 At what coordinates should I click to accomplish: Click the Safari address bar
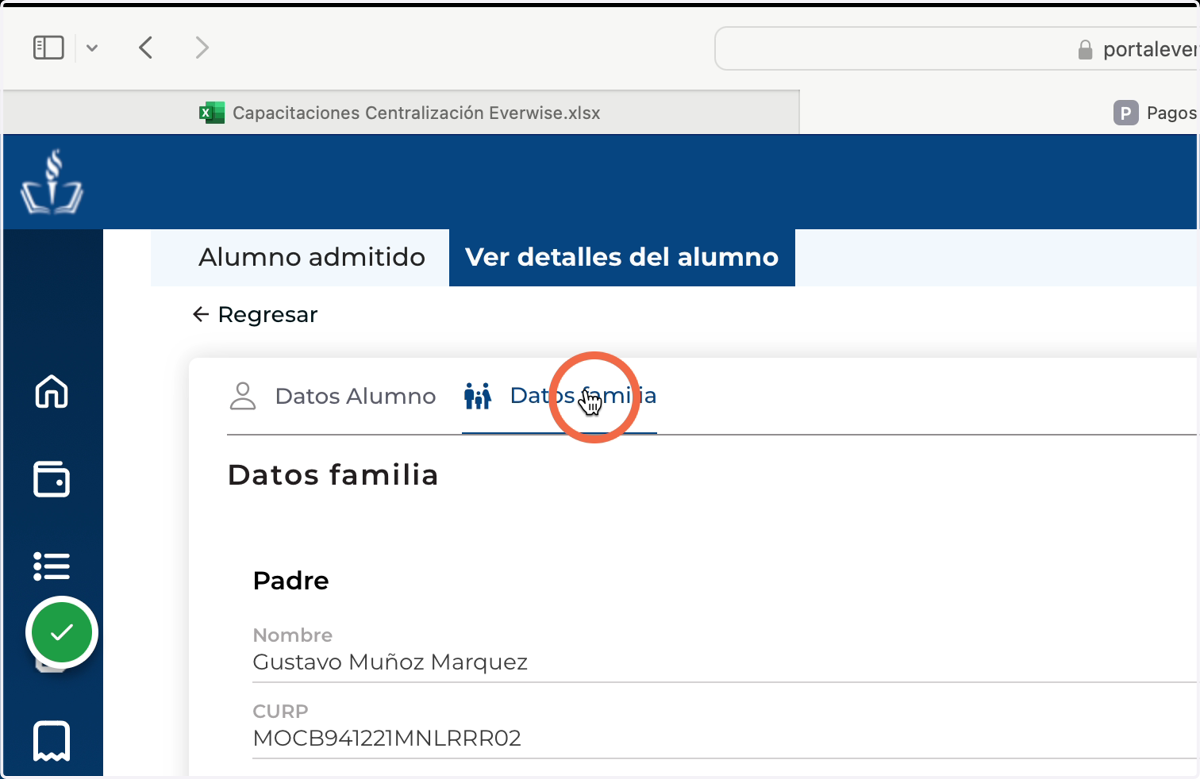tap(957, 48)
